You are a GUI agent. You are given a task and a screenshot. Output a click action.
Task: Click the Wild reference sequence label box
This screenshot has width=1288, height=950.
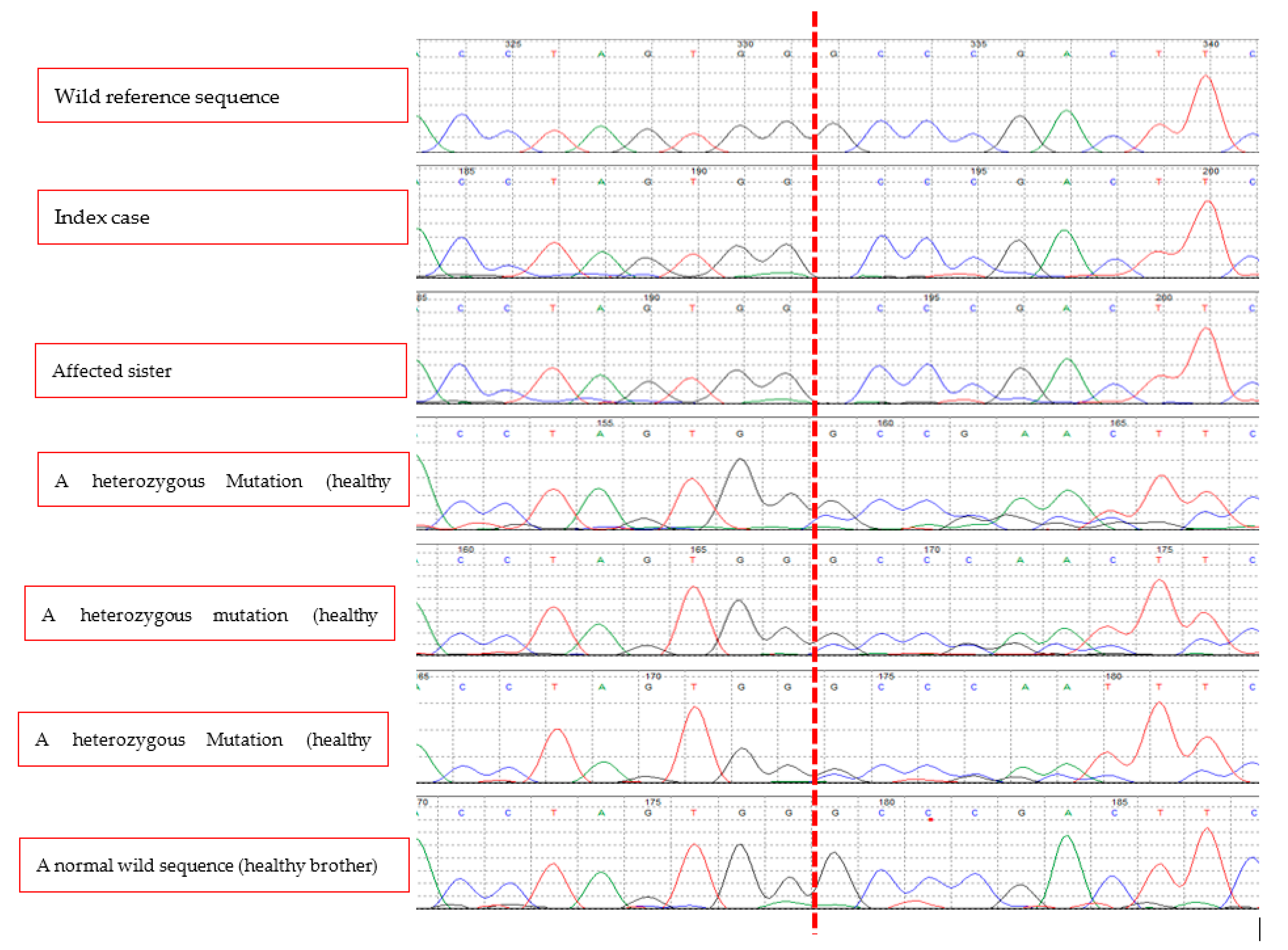click(223, 95)
